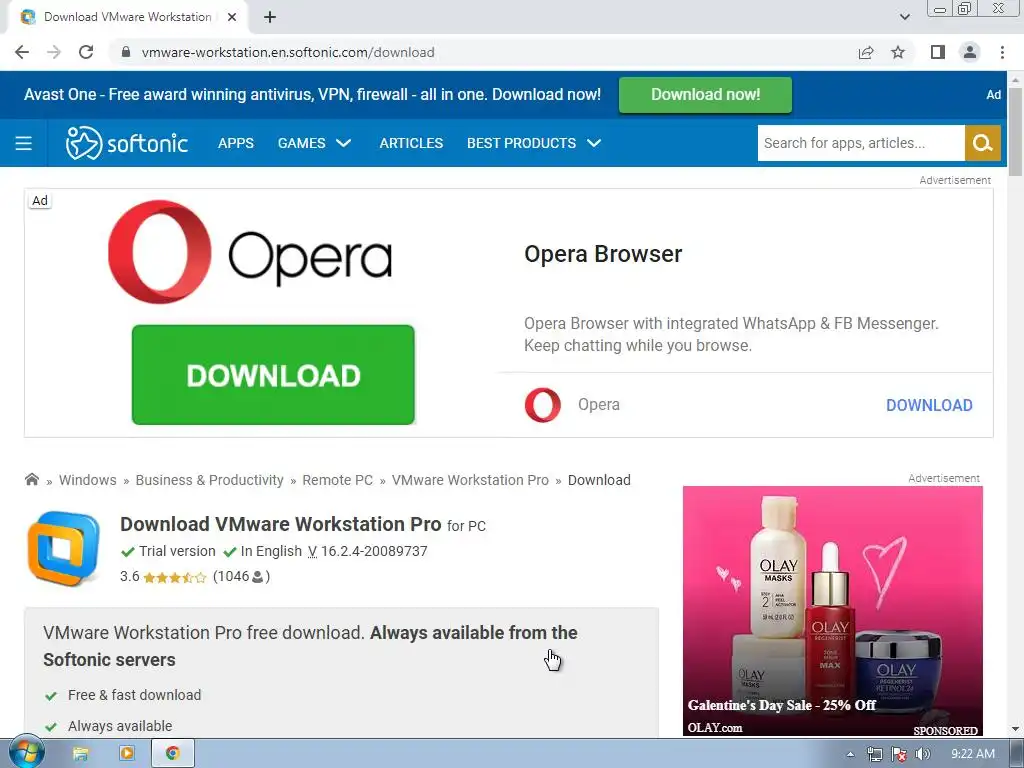
Task: Open the network tray icon
Action: pyautogui.click(x=874, y=754)
